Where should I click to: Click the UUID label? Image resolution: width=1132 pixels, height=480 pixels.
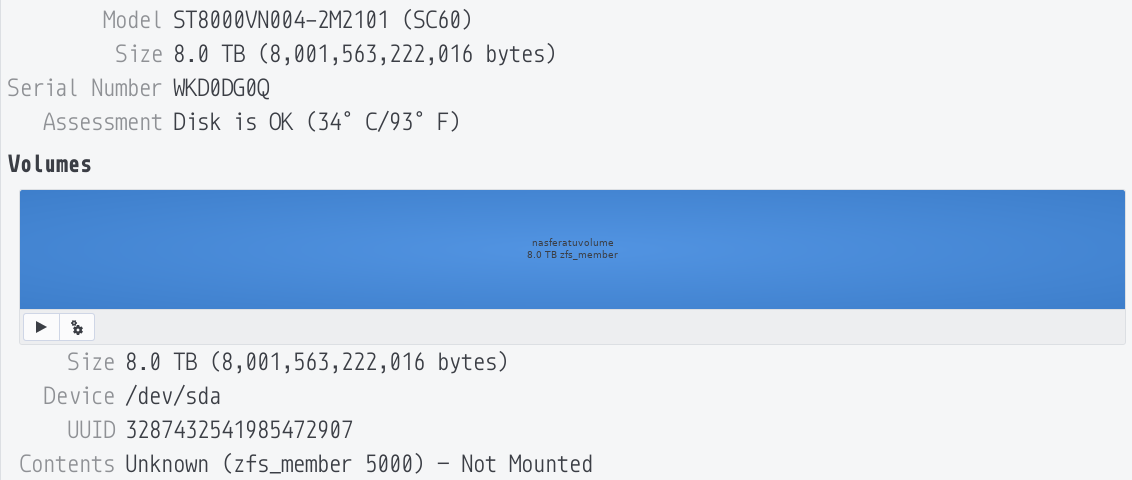(x=91, y=430)
